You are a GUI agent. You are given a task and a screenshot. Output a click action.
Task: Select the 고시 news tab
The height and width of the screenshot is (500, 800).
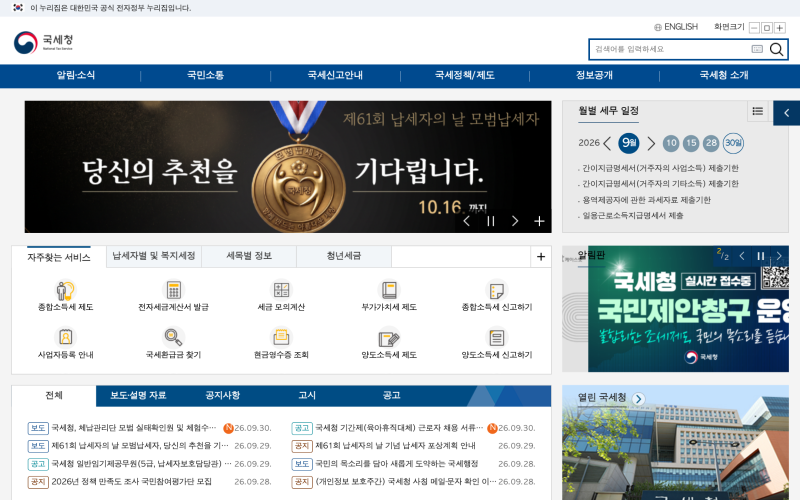tap(307, 395)
